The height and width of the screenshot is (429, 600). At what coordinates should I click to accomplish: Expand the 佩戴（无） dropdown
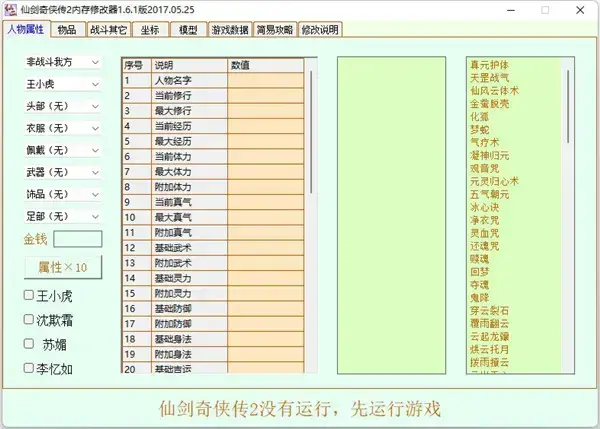[x=62, y=150]
